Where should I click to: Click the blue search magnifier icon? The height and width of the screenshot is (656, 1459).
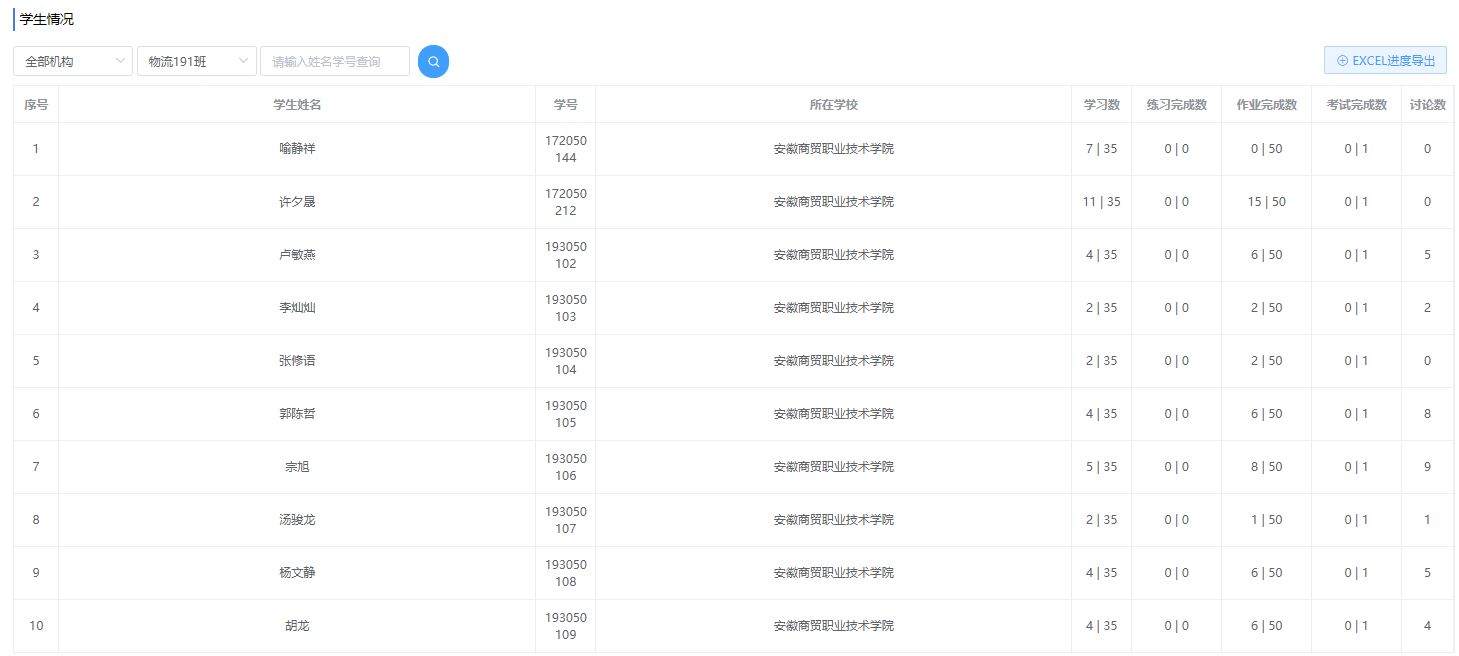pos(433,61)
